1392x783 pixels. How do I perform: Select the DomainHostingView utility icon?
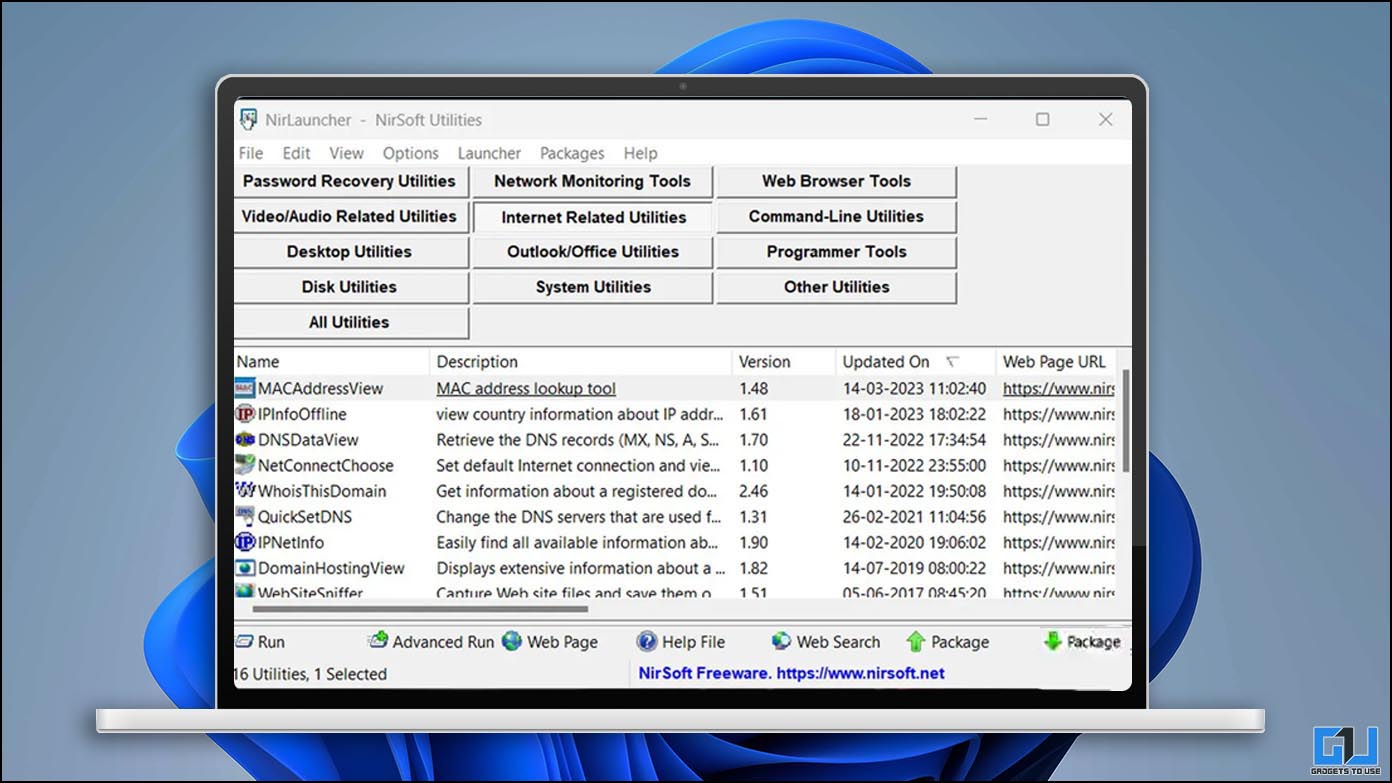[245, 568]
